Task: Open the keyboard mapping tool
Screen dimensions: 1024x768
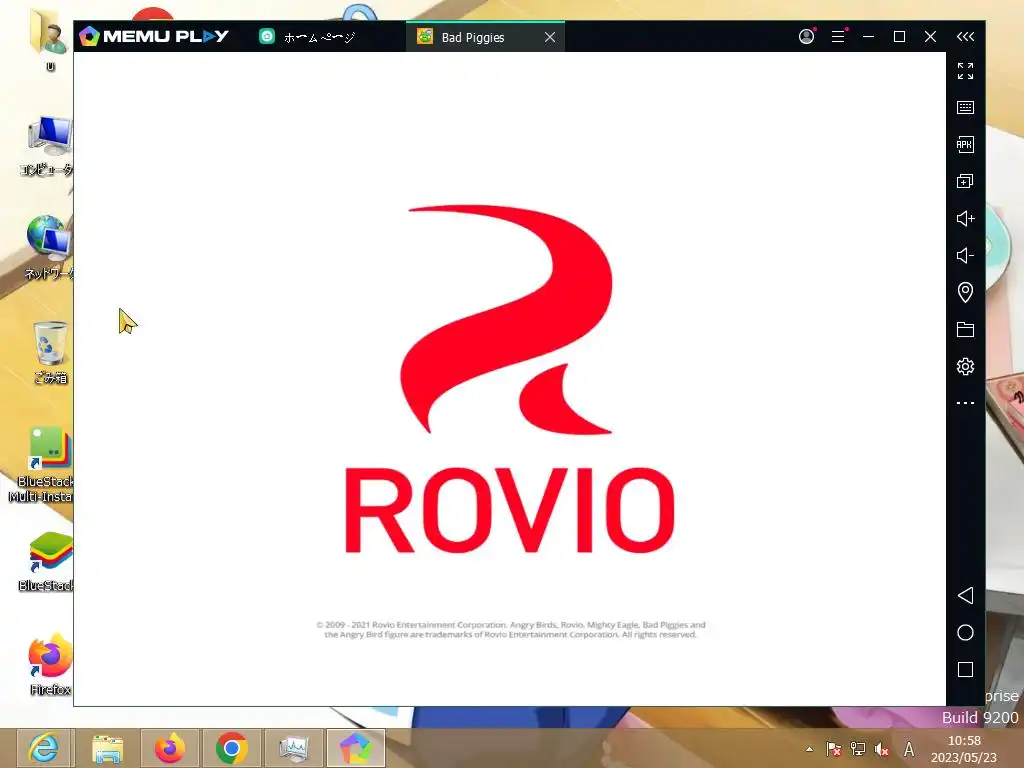Action: [x=965, y=107]
